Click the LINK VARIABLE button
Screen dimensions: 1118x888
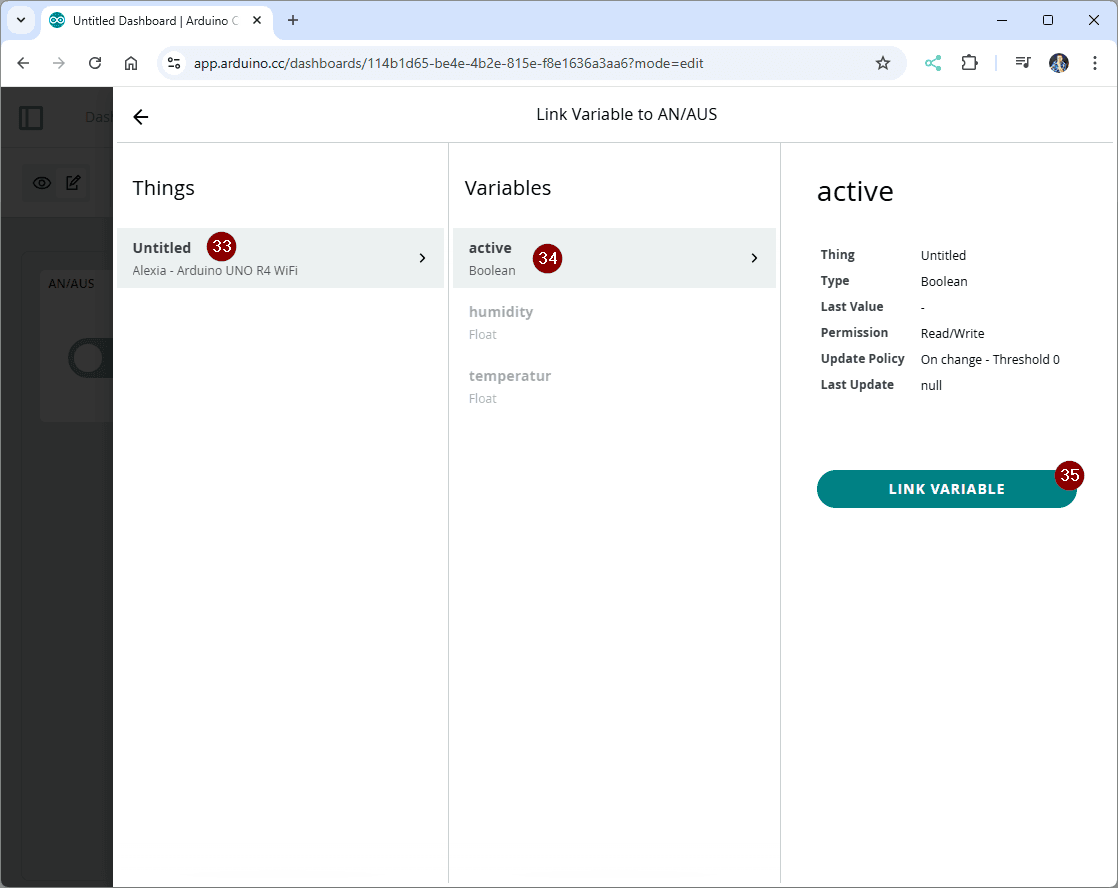click(946, 489)
